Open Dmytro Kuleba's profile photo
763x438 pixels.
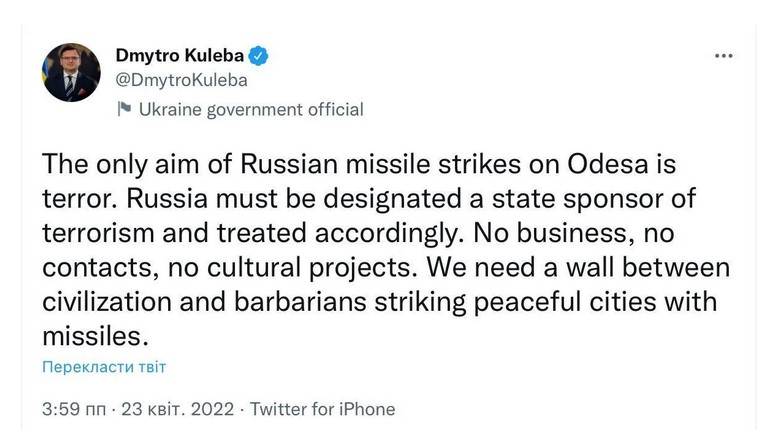point(72,73)
